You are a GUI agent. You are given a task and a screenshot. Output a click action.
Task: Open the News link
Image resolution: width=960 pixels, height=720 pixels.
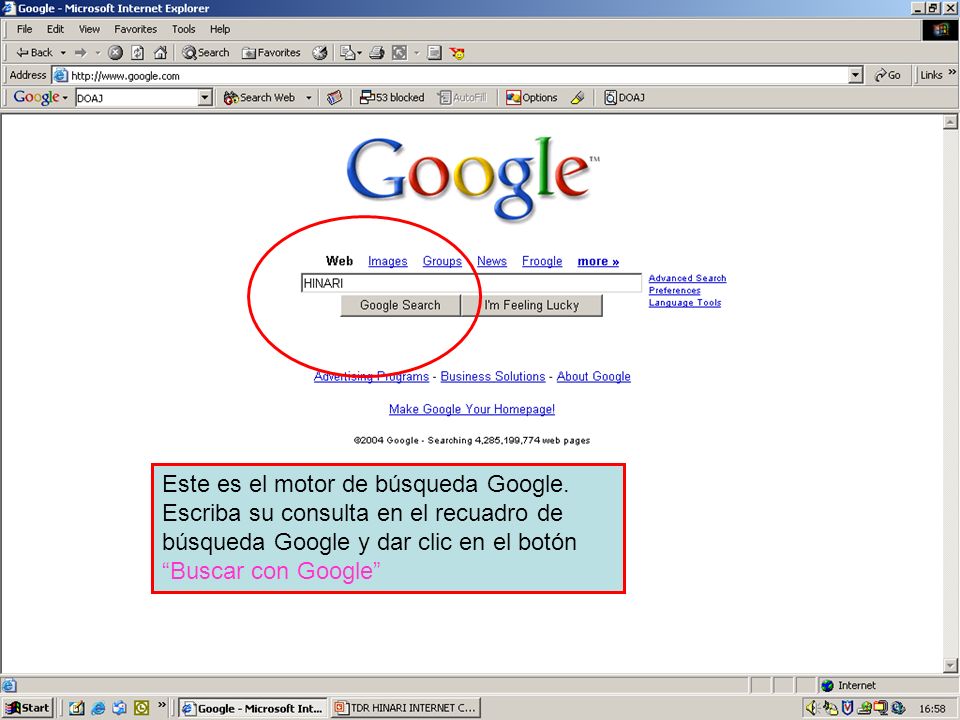pos(492,261)
